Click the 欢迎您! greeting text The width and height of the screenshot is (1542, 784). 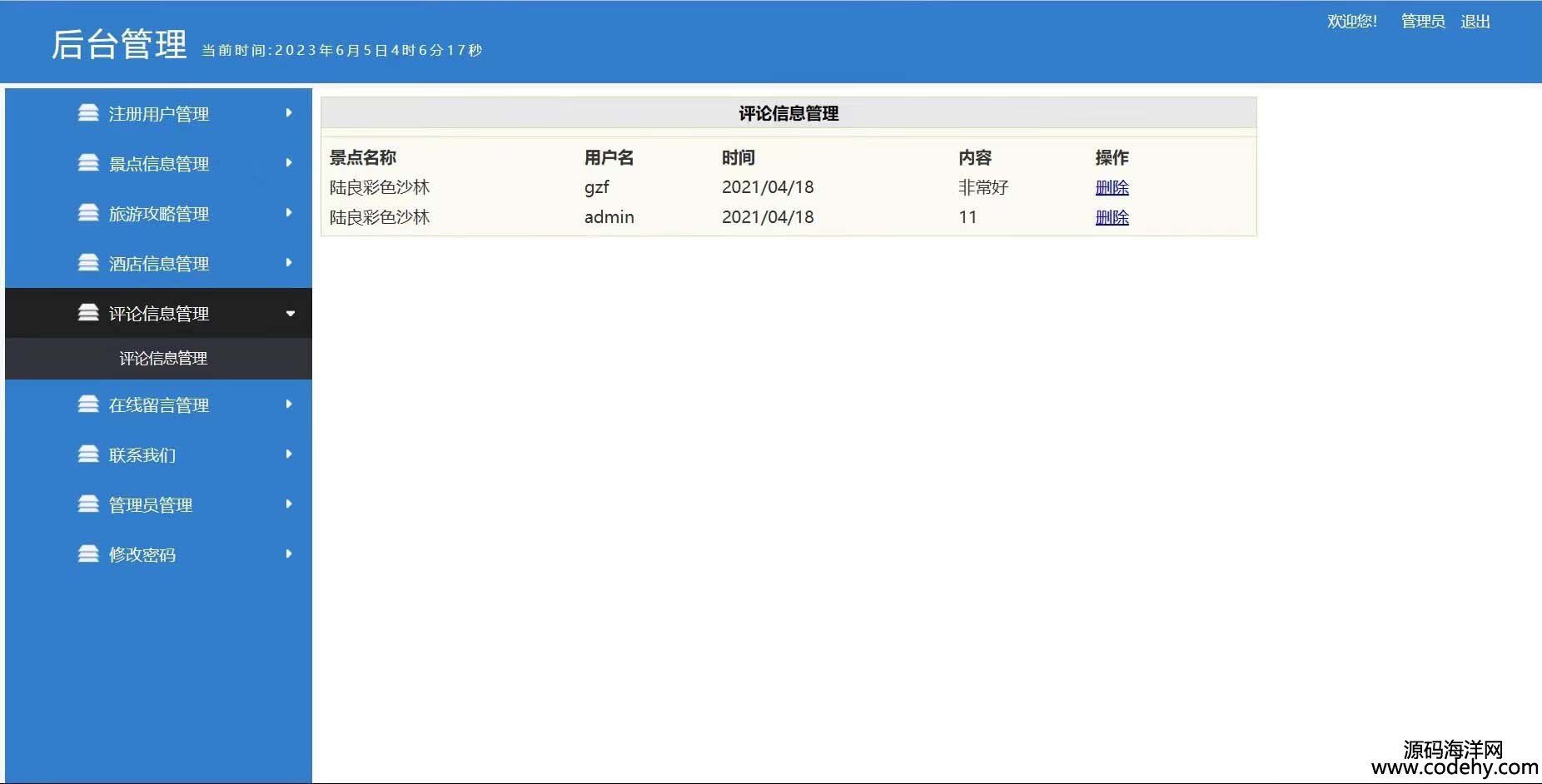[x=1352, y=22]
